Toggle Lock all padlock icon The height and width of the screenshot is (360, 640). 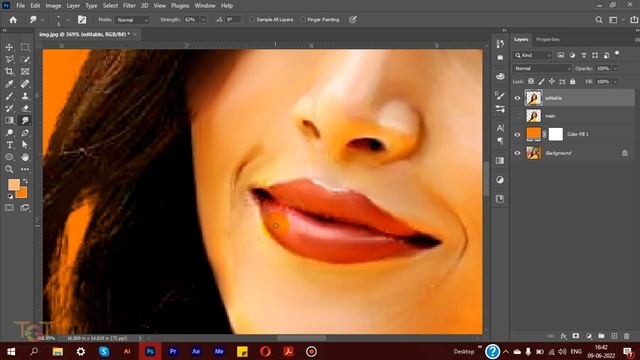coord(573,82)
